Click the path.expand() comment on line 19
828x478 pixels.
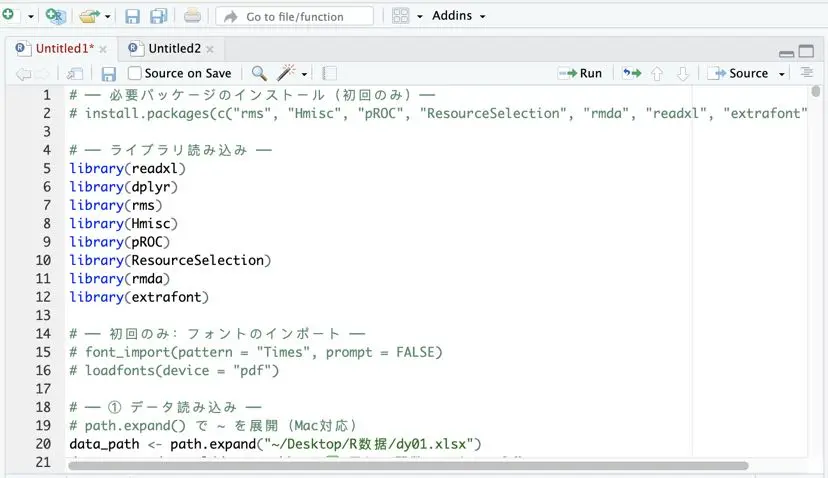click(x=213, y=426)
